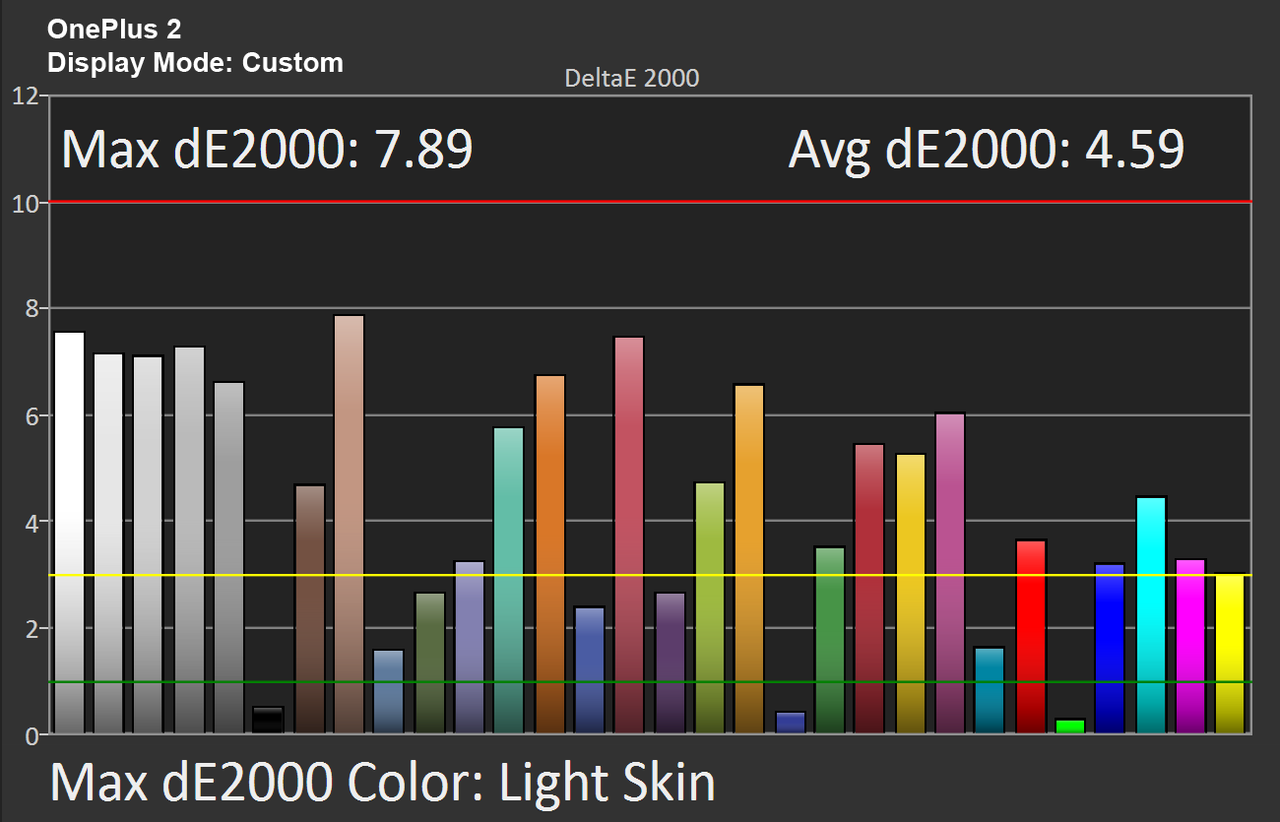Select the "Max dE2000 Color: Light Skin" caption
Image resolution: width=1280 pixels, height=822 pixels.
pos(383,781)
